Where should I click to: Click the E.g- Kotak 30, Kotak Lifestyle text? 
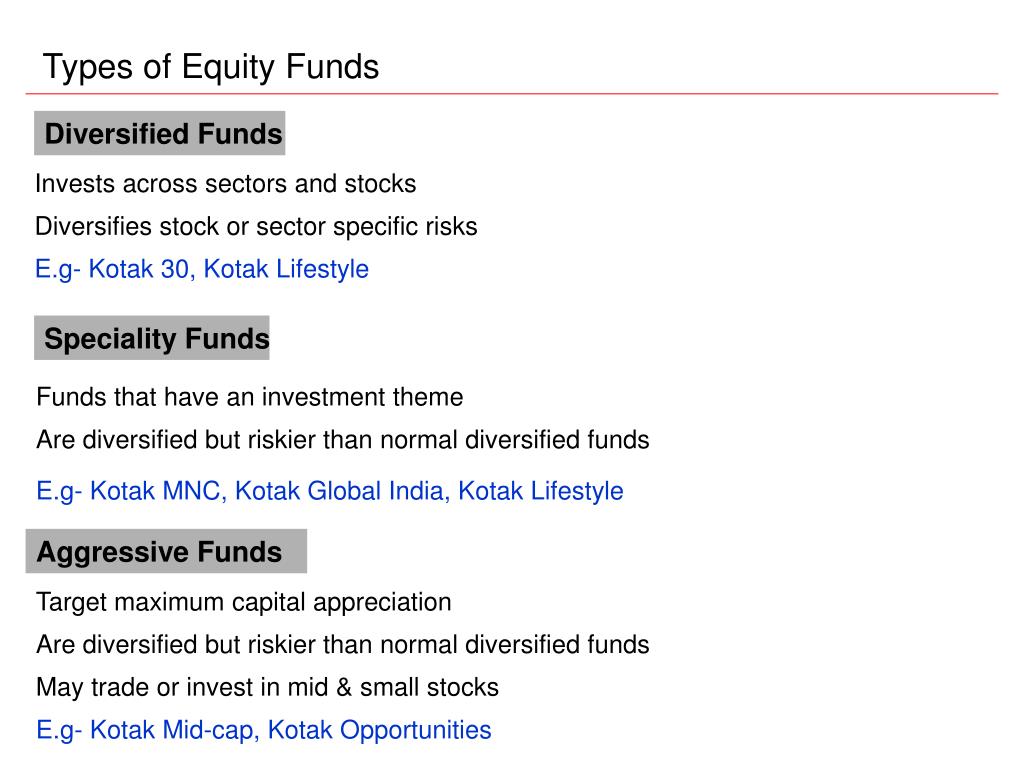click(x=202, y=270)
